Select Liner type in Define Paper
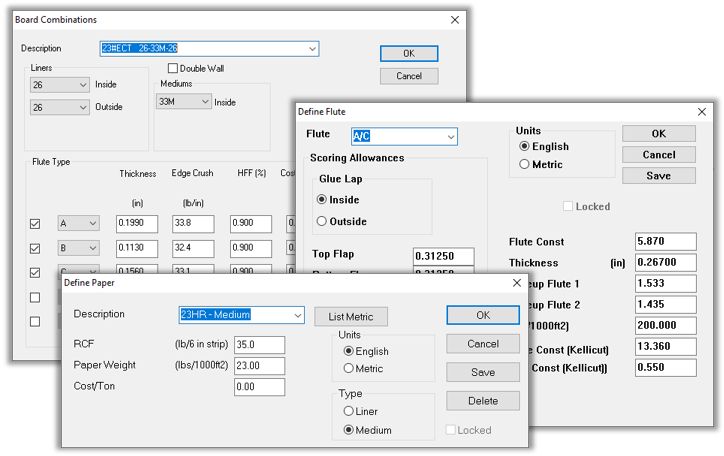The image size is (724, 456). 349,411
